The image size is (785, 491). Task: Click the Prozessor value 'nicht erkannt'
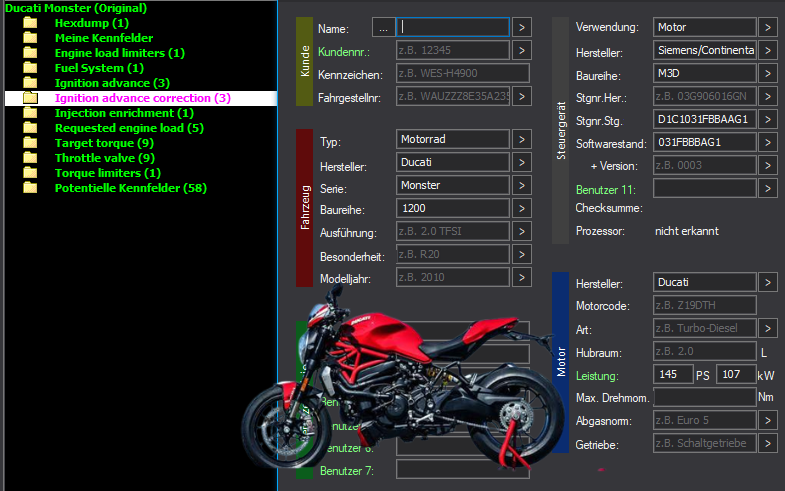[x=687, y=231]
